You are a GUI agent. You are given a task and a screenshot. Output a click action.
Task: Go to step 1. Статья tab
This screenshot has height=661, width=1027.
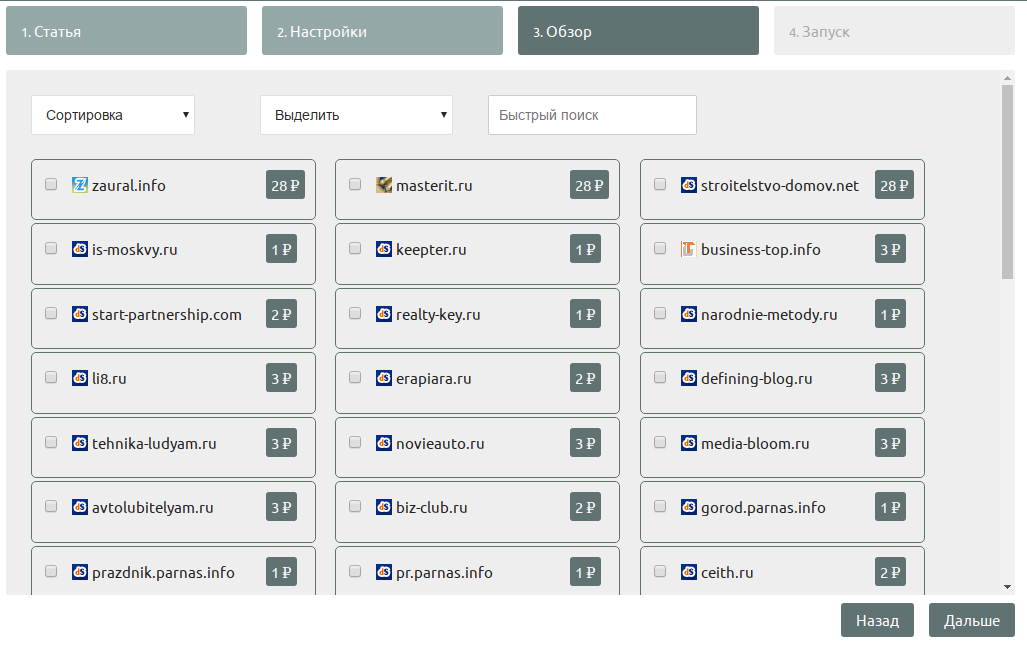tap(126, 31)
